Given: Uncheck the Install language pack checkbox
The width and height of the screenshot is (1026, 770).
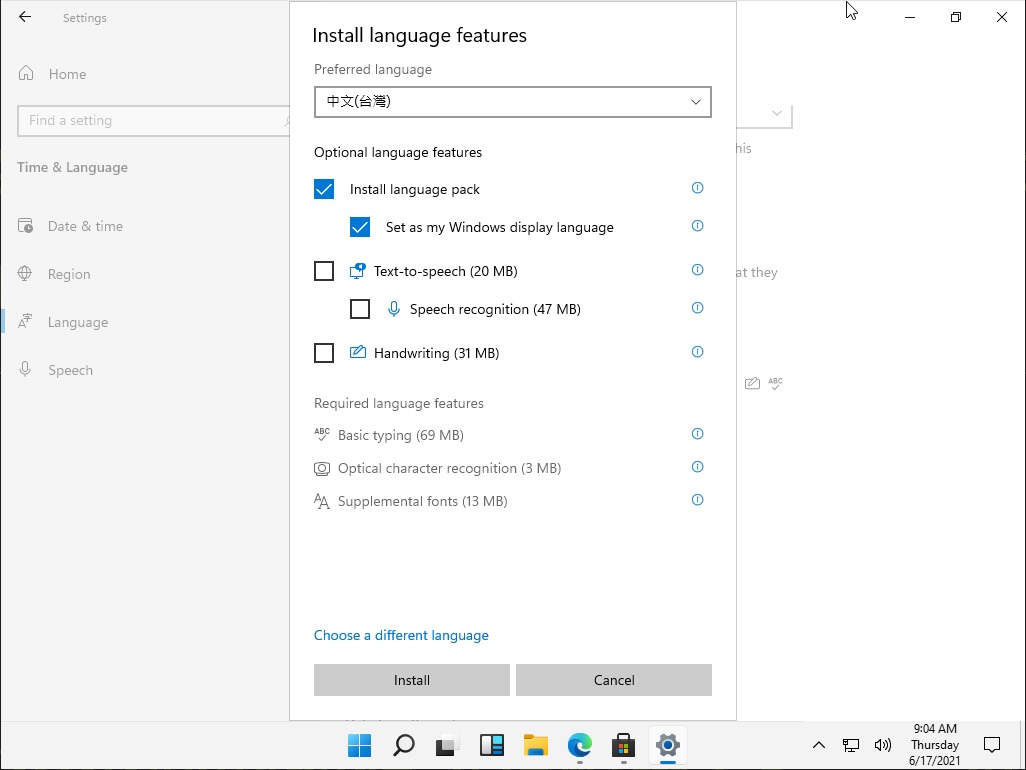Looking at the screenshot, I should (324, 189).
